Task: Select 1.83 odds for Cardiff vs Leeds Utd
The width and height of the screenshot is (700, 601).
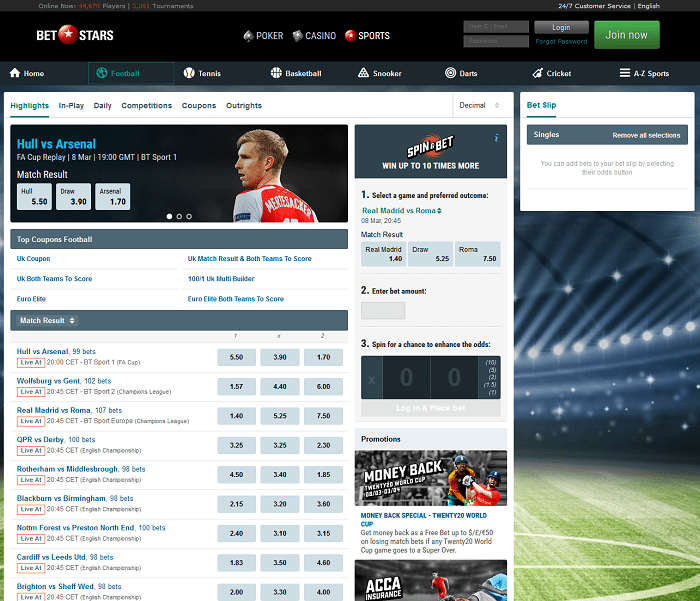Action: click(x=236, y=563)
